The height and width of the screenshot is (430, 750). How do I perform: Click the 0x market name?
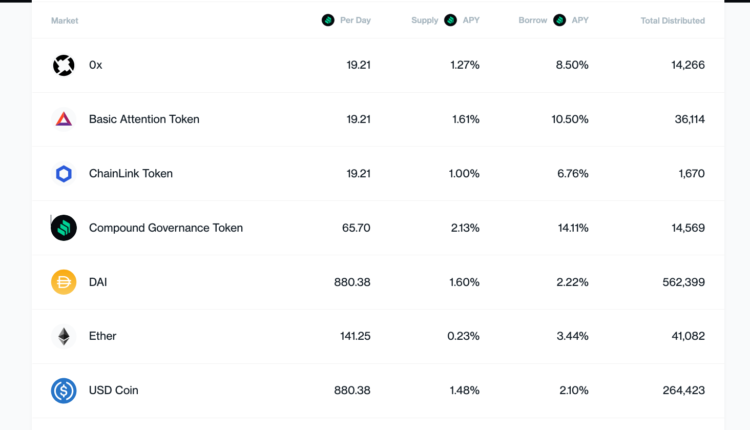coord(96,65)
